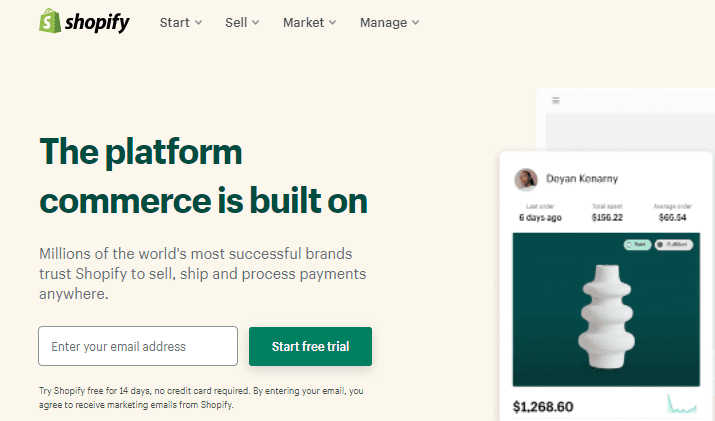The width and height of the screenshot is (715, 421).
Task: Open the Sell navigation menu
Action: point(236,22)
